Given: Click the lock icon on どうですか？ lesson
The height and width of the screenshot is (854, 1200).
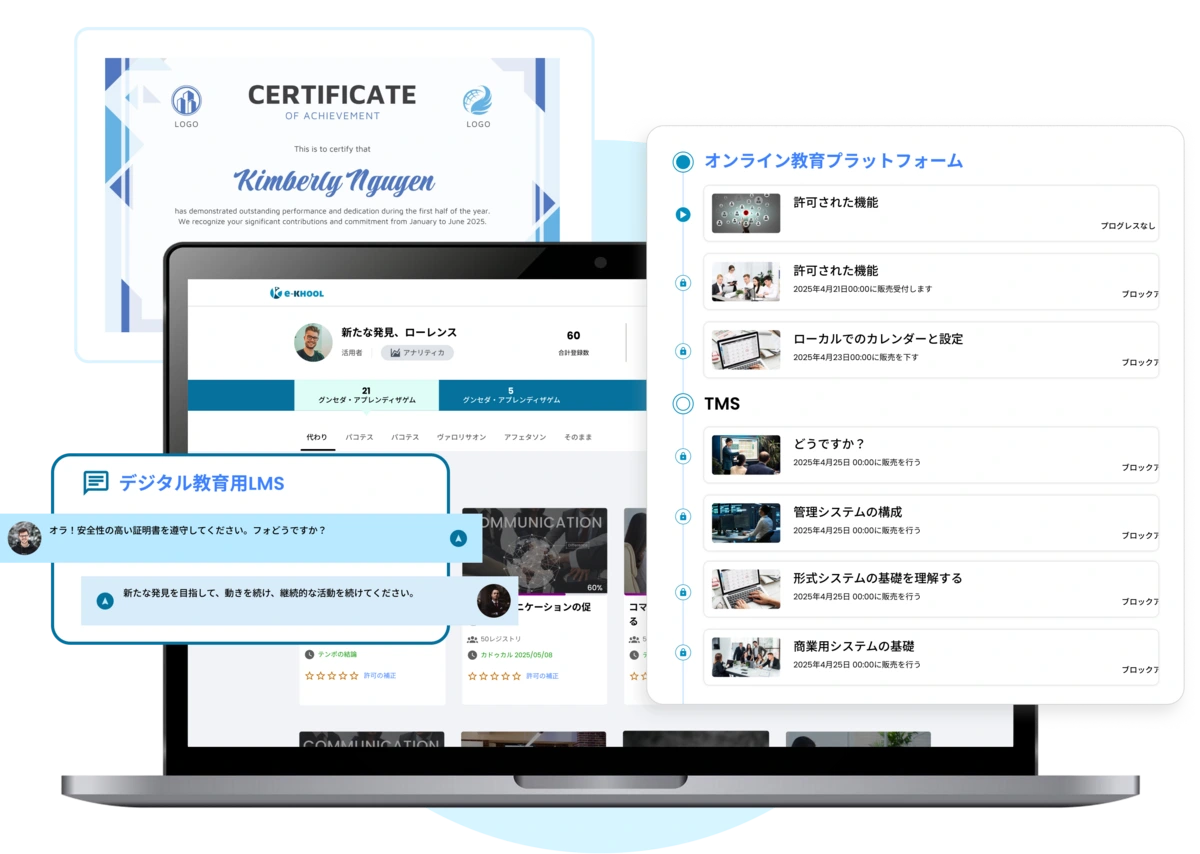Looking at the screenshot, I should point(684,456).
